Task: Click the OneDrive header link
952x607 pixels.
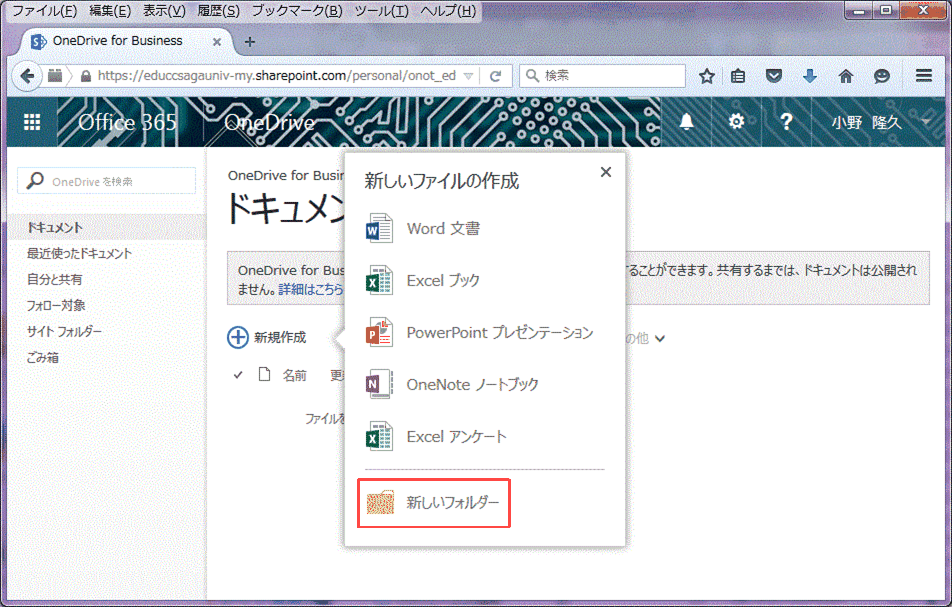Action: coord(270,123)
